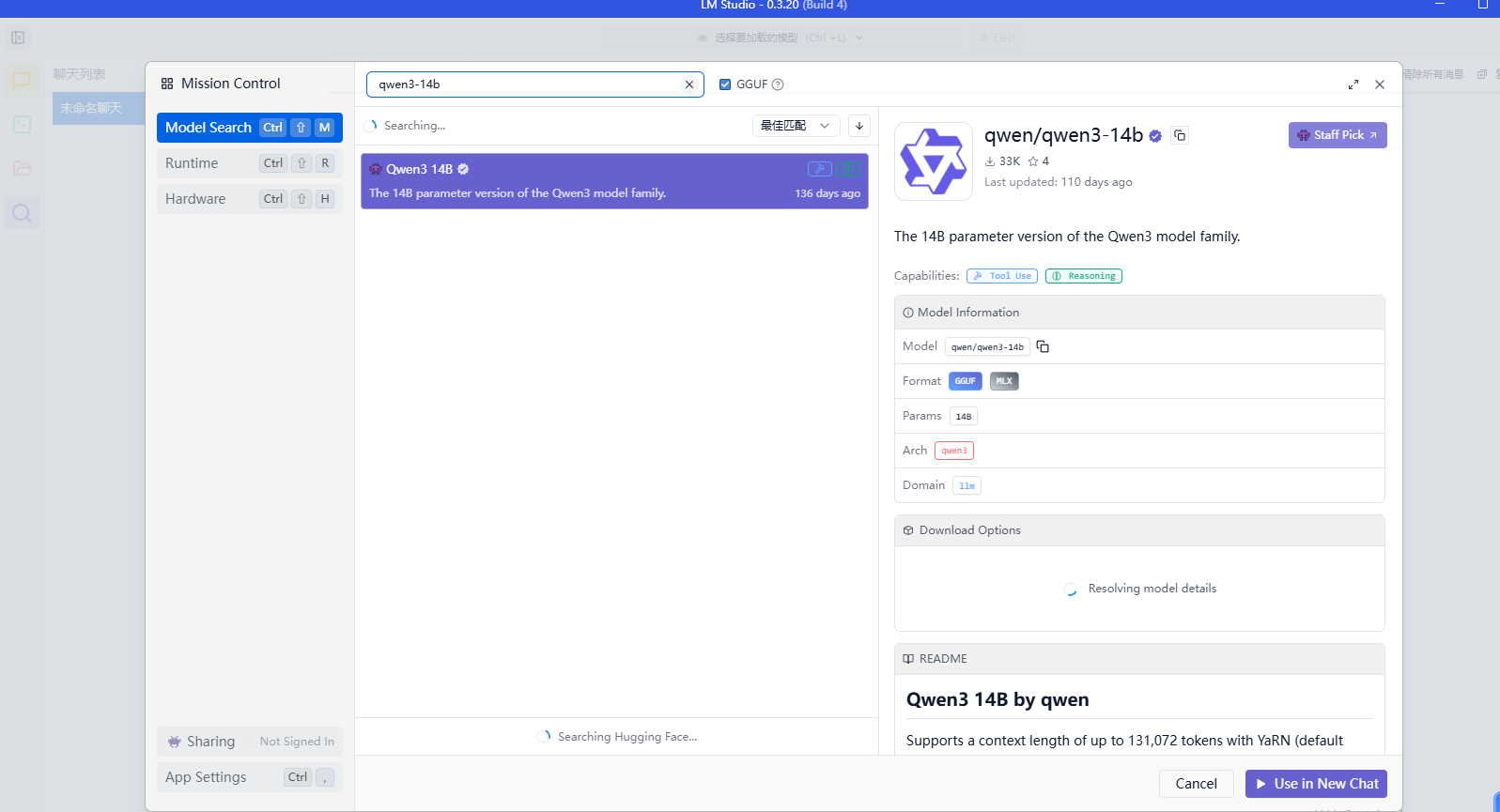Expand Mission Control to full screen

(1353, 84)
